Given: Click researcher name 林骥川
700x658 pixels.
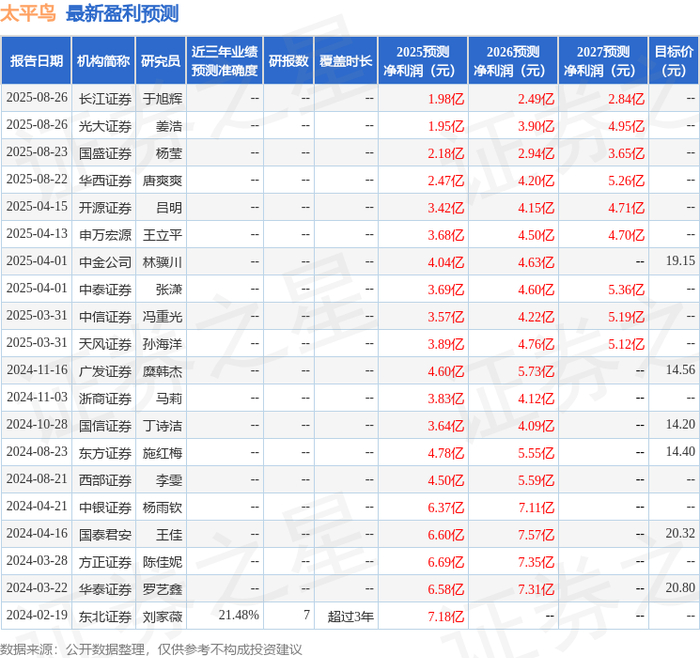Looking at the screenshot, I should (x=162, y=262).
